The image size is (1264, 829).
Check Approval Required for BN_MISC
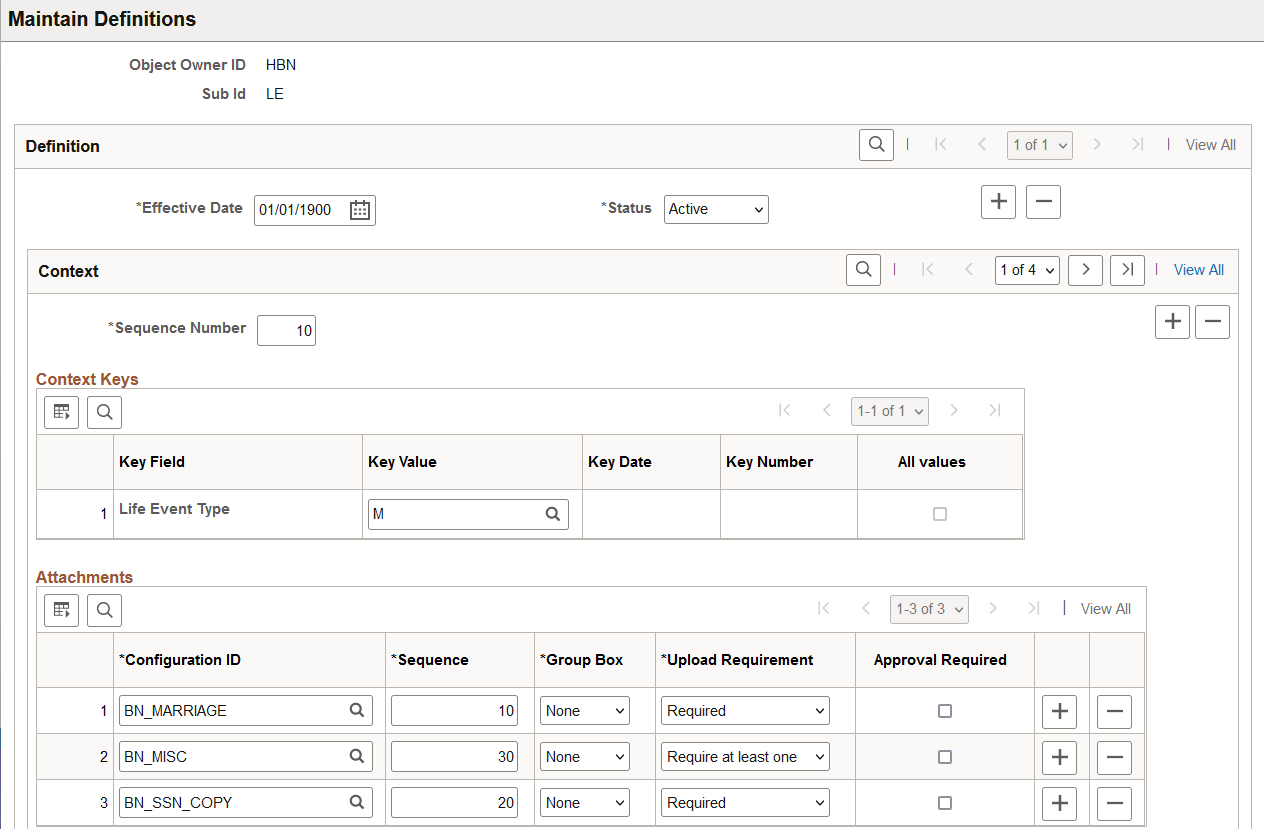pos(944,757)
